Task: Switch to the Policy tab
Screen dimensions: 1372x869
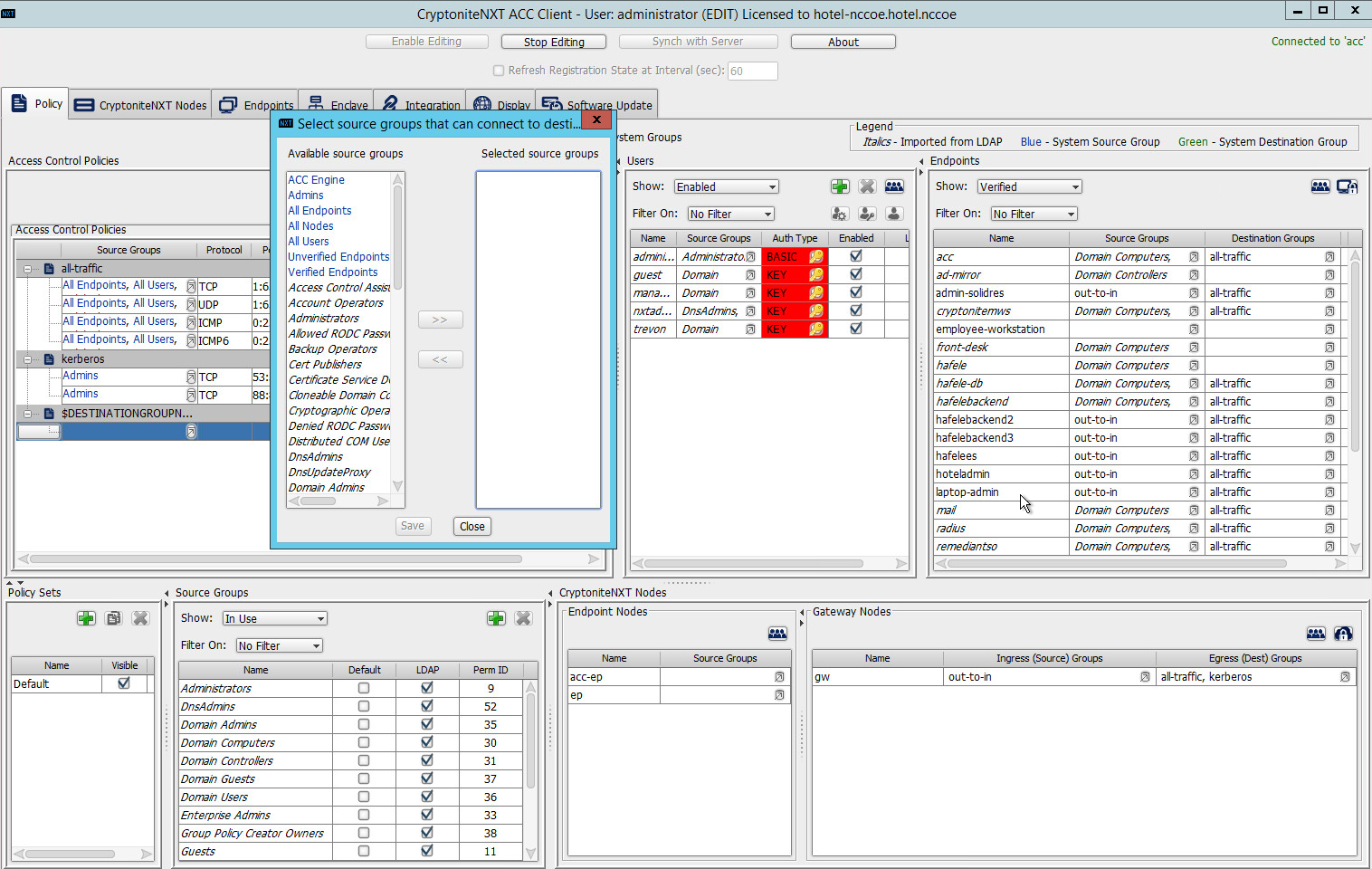Action: (35, 103)
